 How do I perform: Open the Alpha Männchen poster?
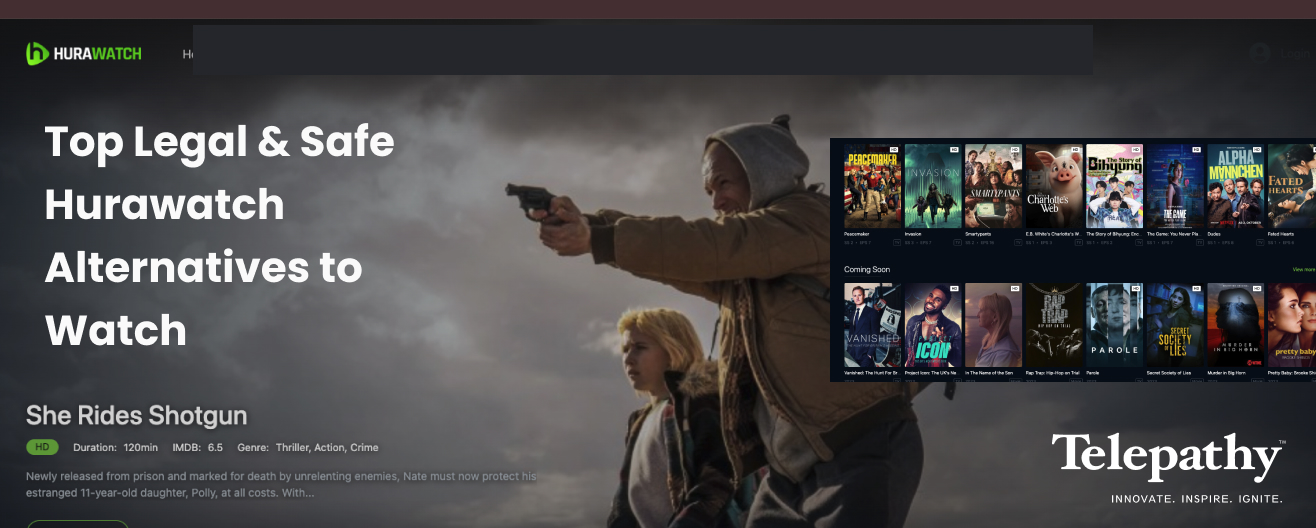pyautogui.click(x=1235, y=186)
